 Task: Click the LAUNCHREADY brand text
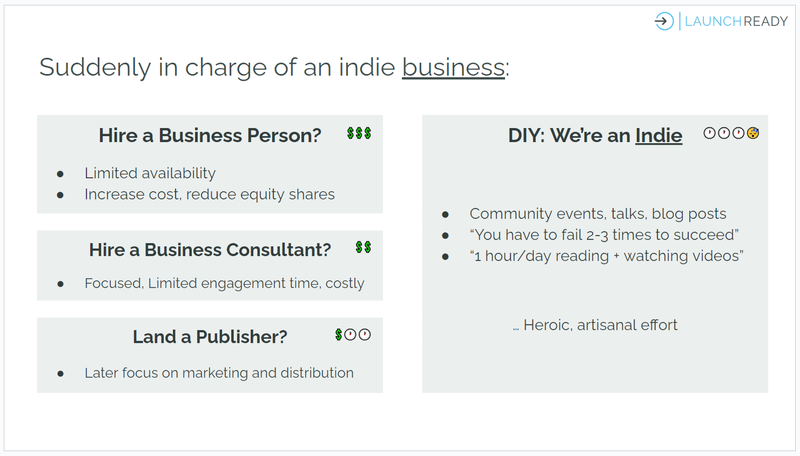click(734, 22)
